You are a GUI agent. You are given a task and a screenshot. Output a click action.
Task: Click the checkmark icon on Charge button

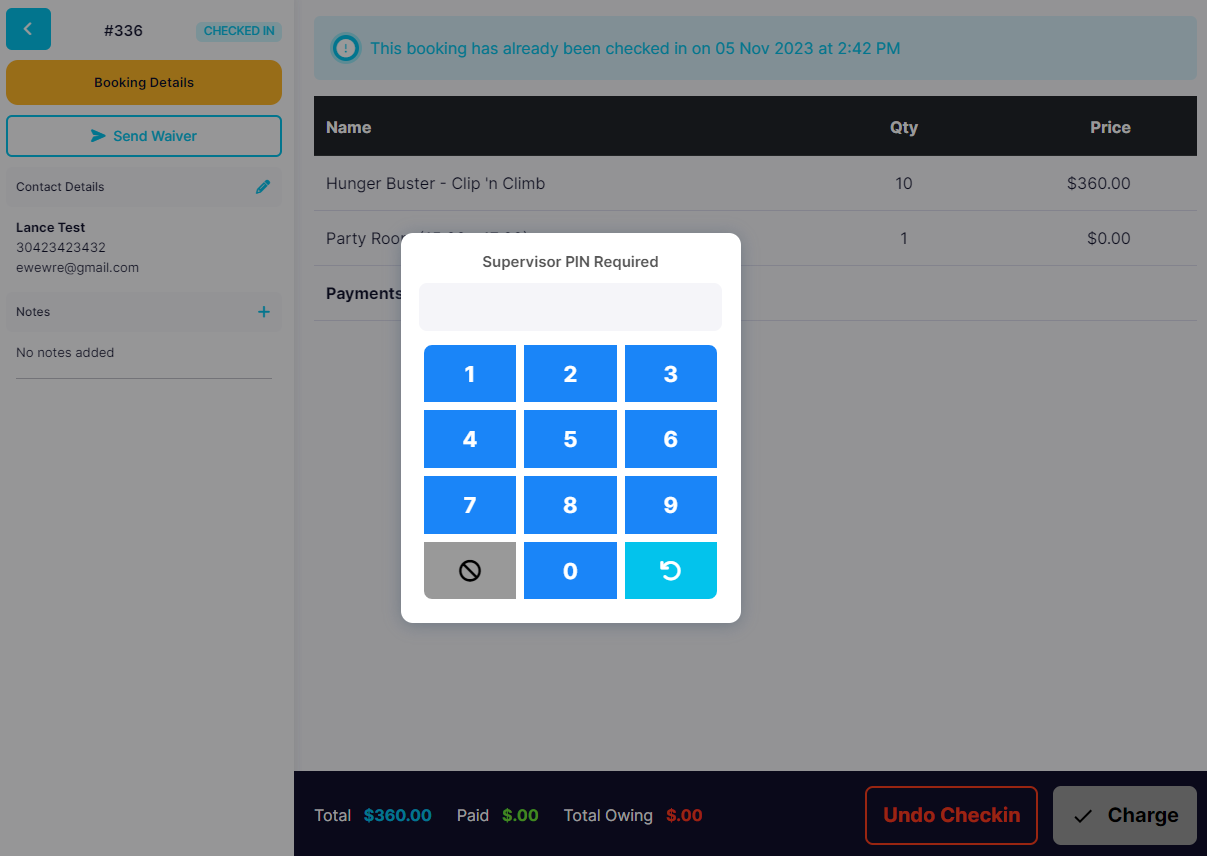point(1082,816)
